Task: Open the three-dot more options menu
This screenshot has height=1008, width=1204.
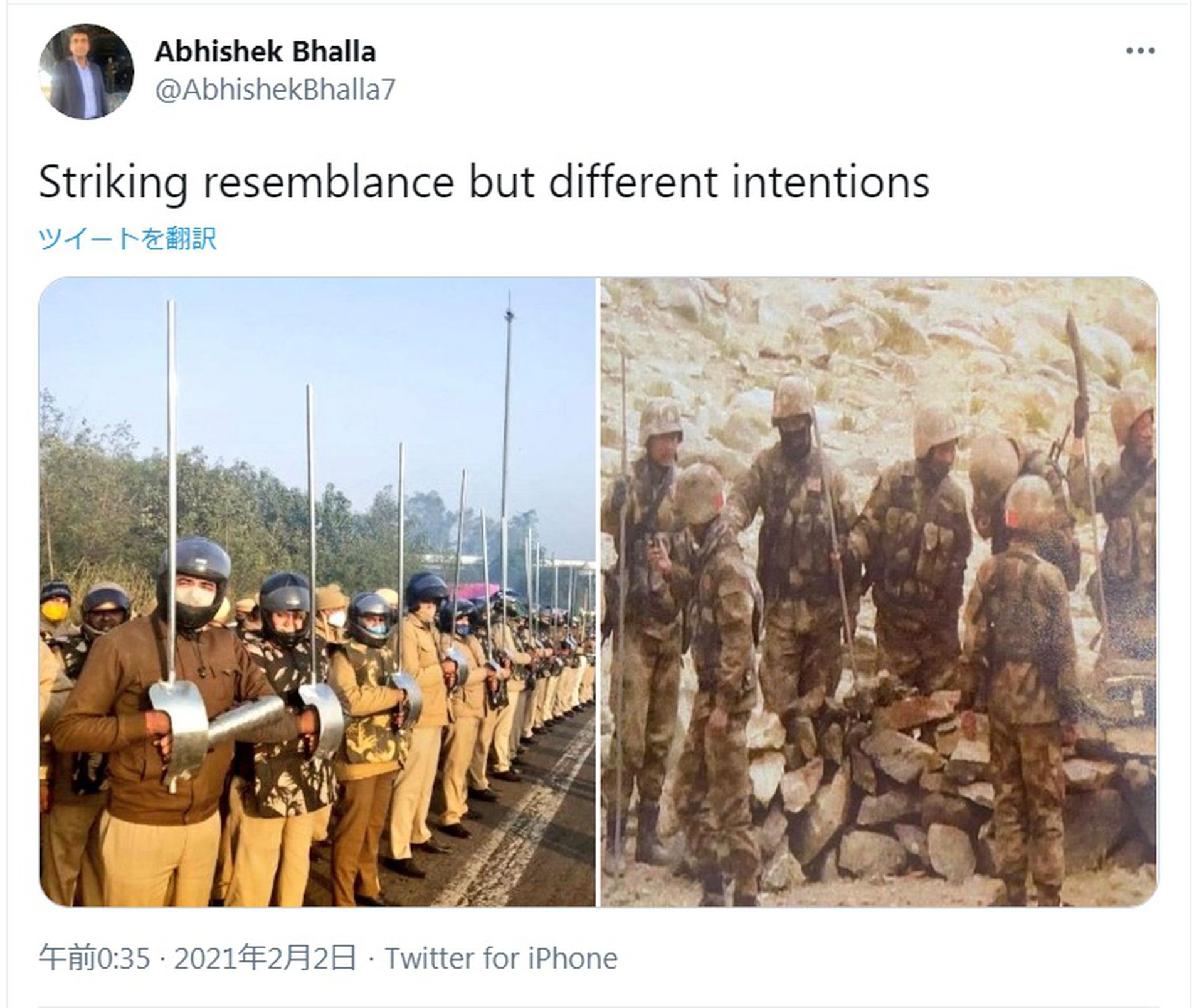Action: point(1140,51)
